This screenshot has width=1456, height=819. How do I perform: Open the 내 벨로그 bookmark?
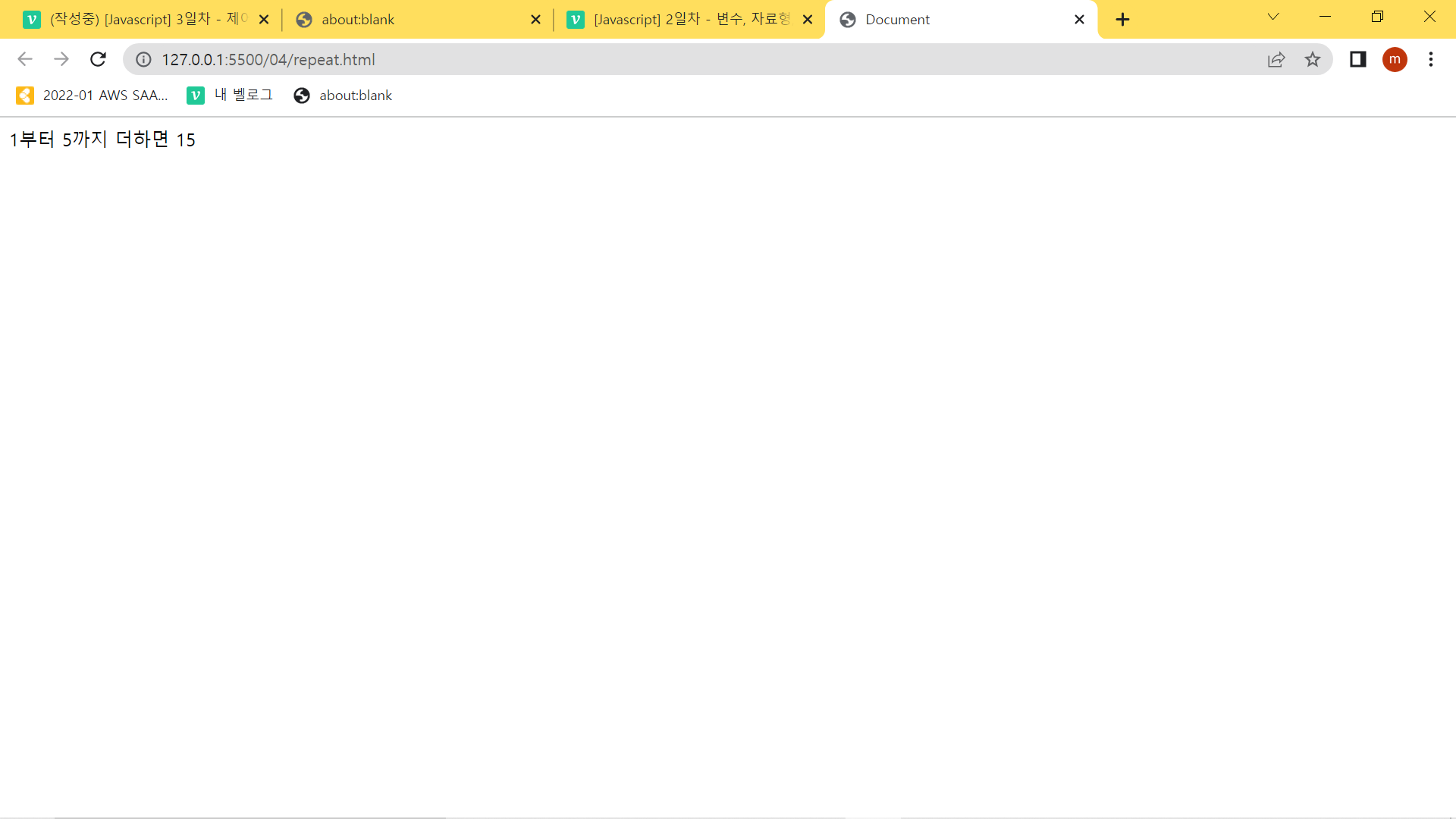point(230,96)
